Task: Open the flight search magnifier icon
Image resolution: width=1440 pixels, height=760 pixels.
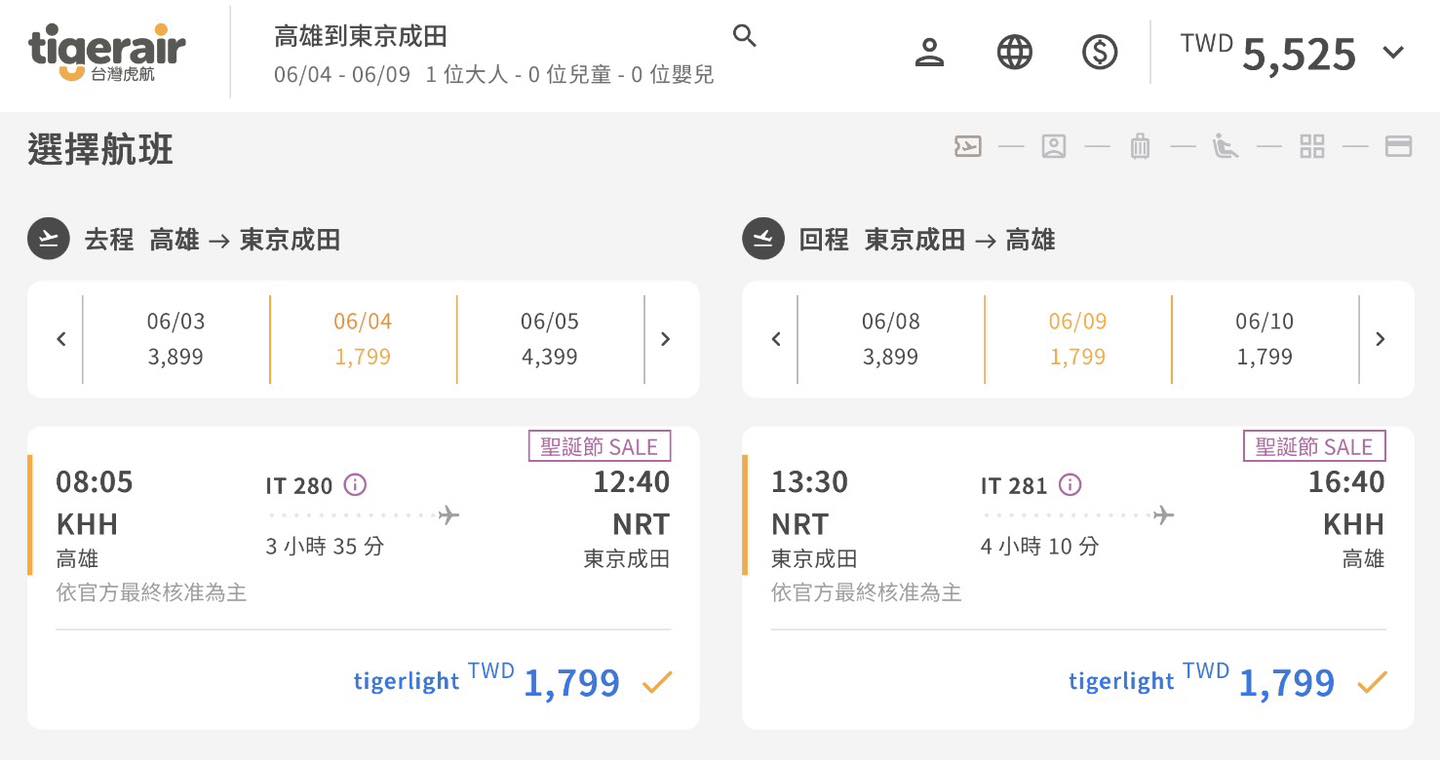Action: 744,37
